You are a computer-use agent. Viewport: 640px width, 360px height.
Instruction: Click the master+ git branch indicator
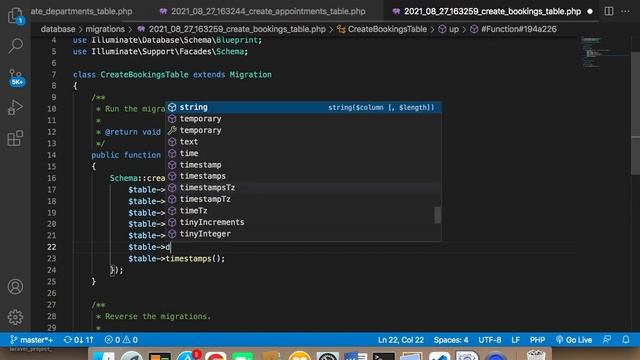(x=31, y=340)
